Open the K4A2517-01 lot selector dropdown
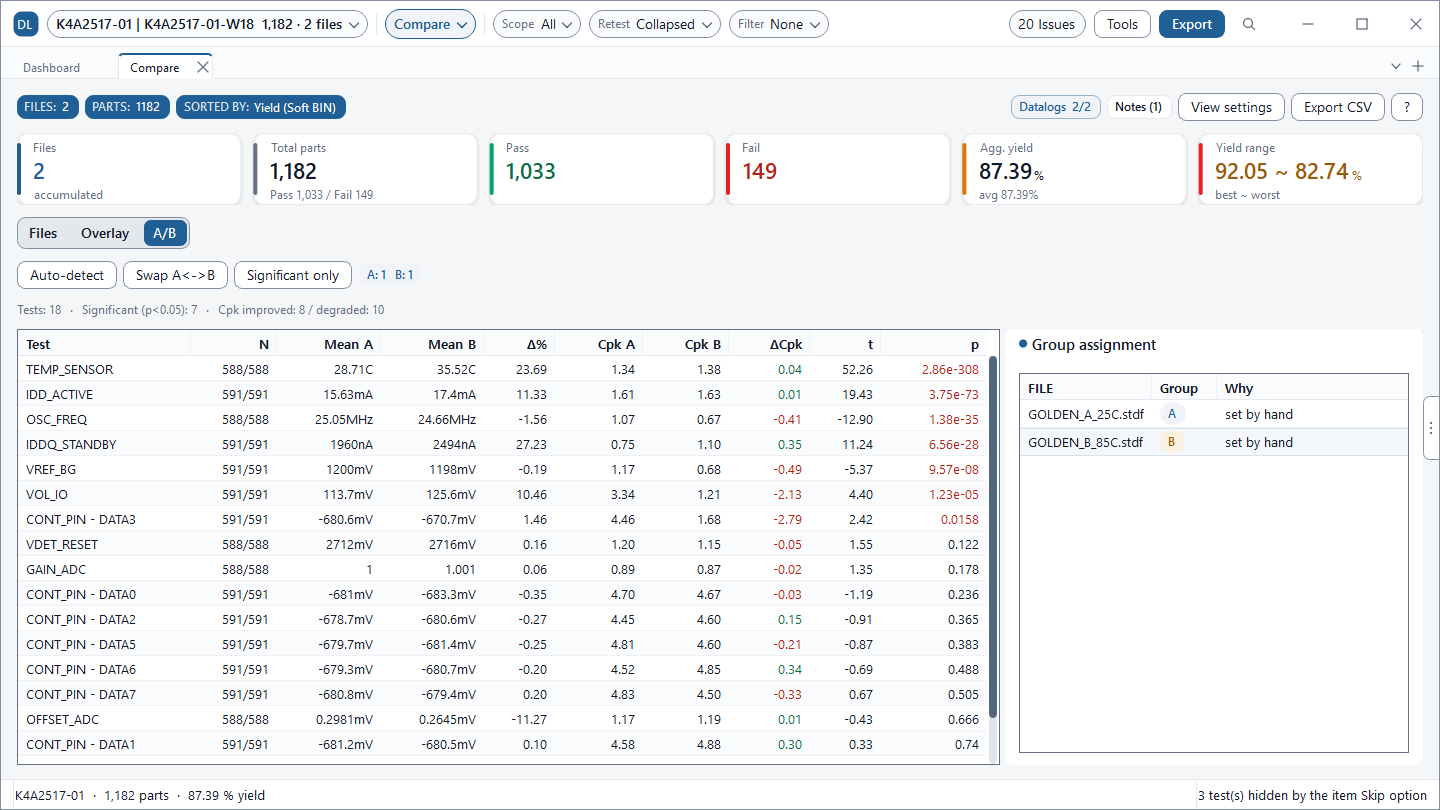Screen dimensions: 1440x810 tap(207, 24)
